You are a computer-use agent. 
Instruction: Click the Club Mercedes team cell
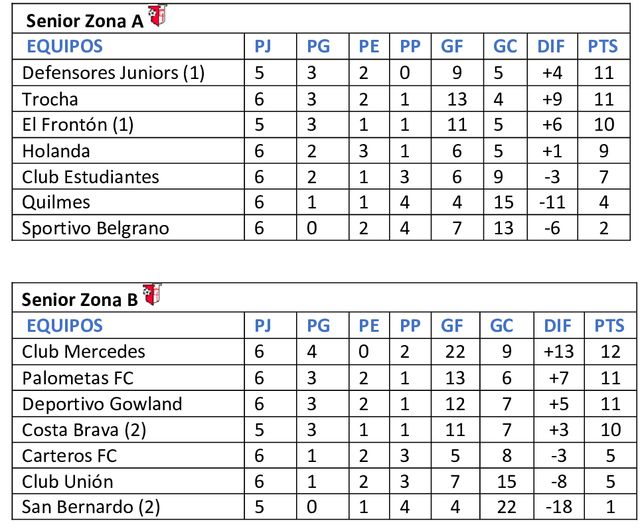(83, 352)
